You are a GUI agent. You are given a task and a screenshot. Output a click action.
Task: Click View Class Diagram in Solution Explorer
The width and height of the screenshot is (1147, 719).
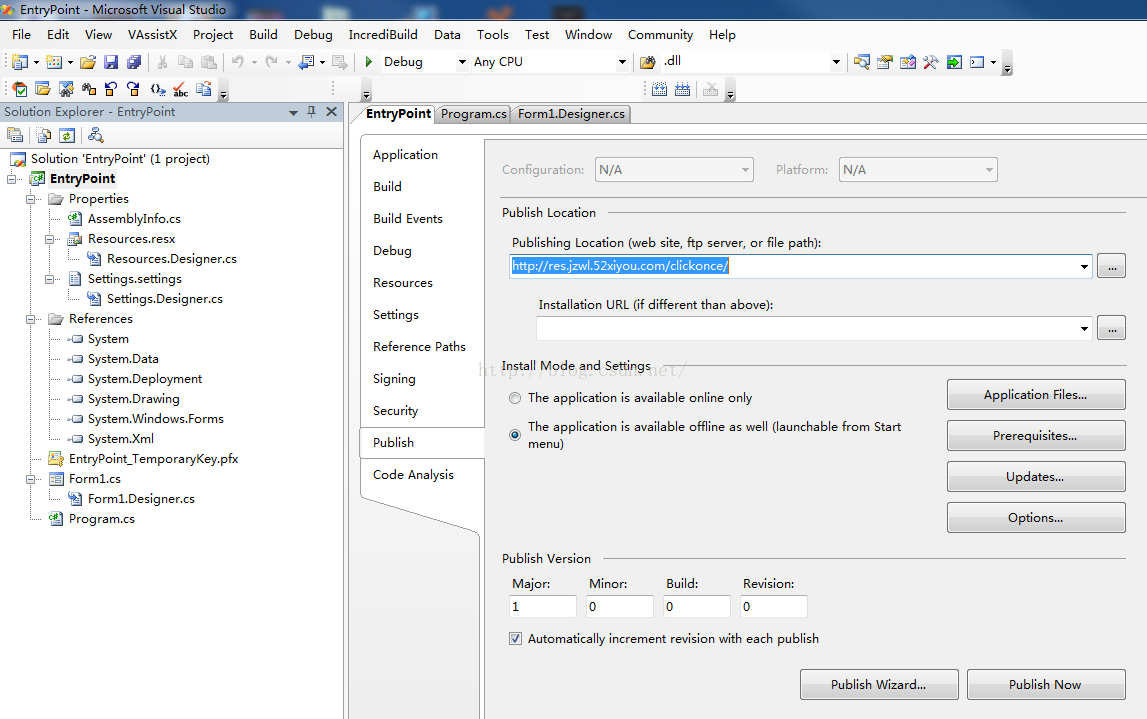pyautogui.click(x=96, y=135)
